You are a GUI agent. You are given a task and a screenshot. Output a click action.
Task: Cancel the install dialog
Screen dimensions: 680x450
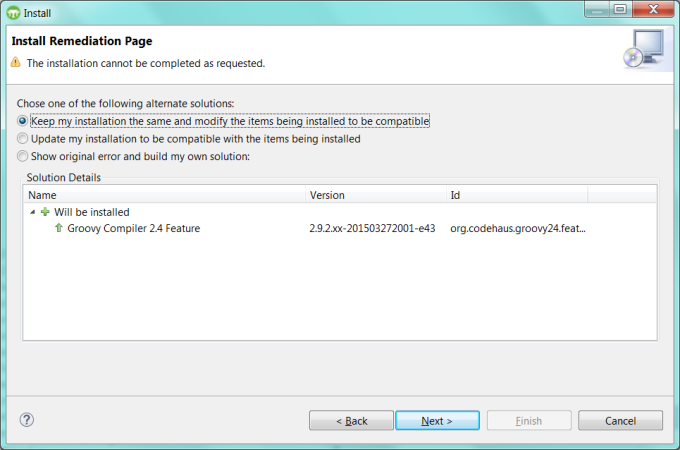pos(620,421)
